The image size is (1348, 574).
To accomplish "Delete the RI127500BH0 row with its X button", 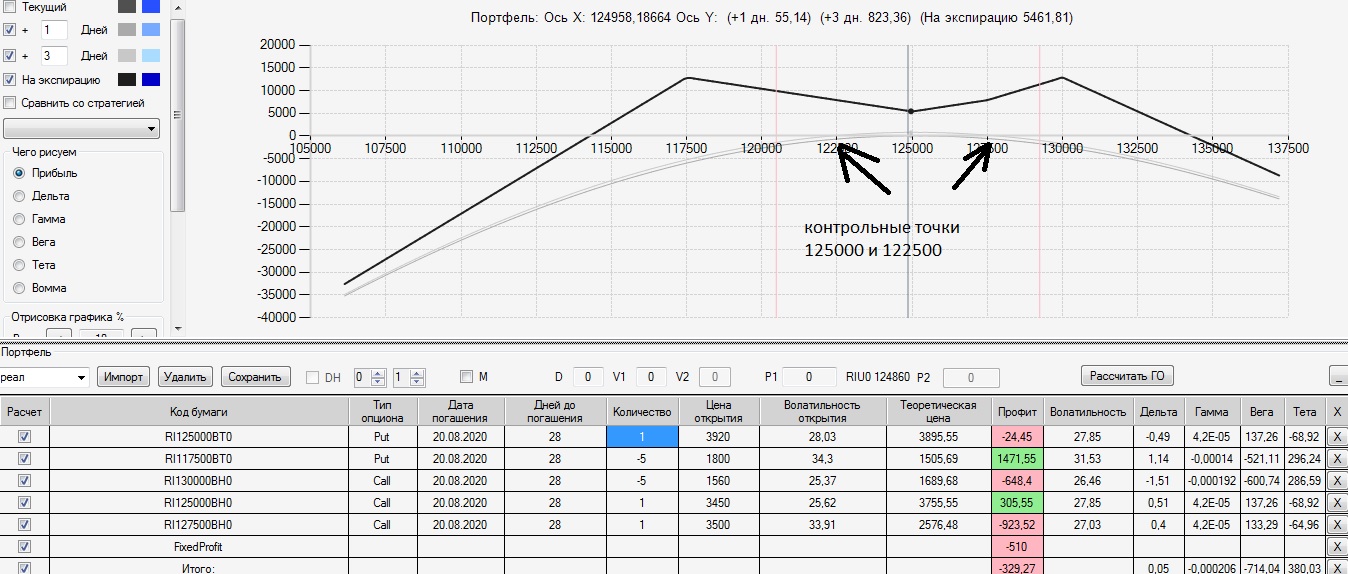I will [x=1338, y=525].
